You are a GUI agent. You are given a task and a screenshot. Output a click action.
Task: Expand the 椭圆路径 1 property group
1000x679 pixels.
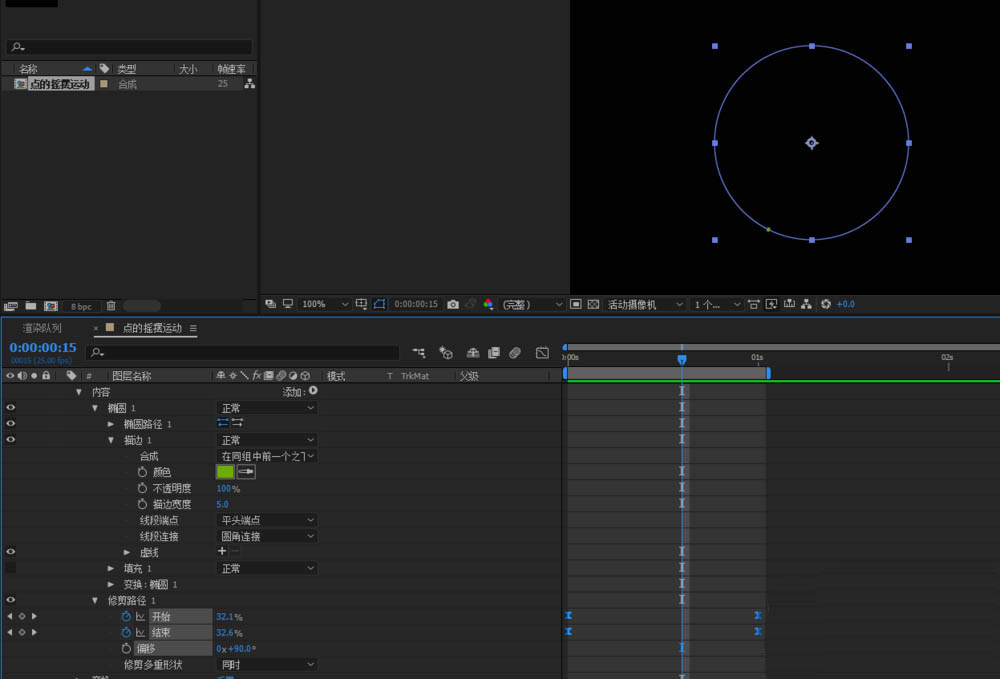click(x=111, y=424)
